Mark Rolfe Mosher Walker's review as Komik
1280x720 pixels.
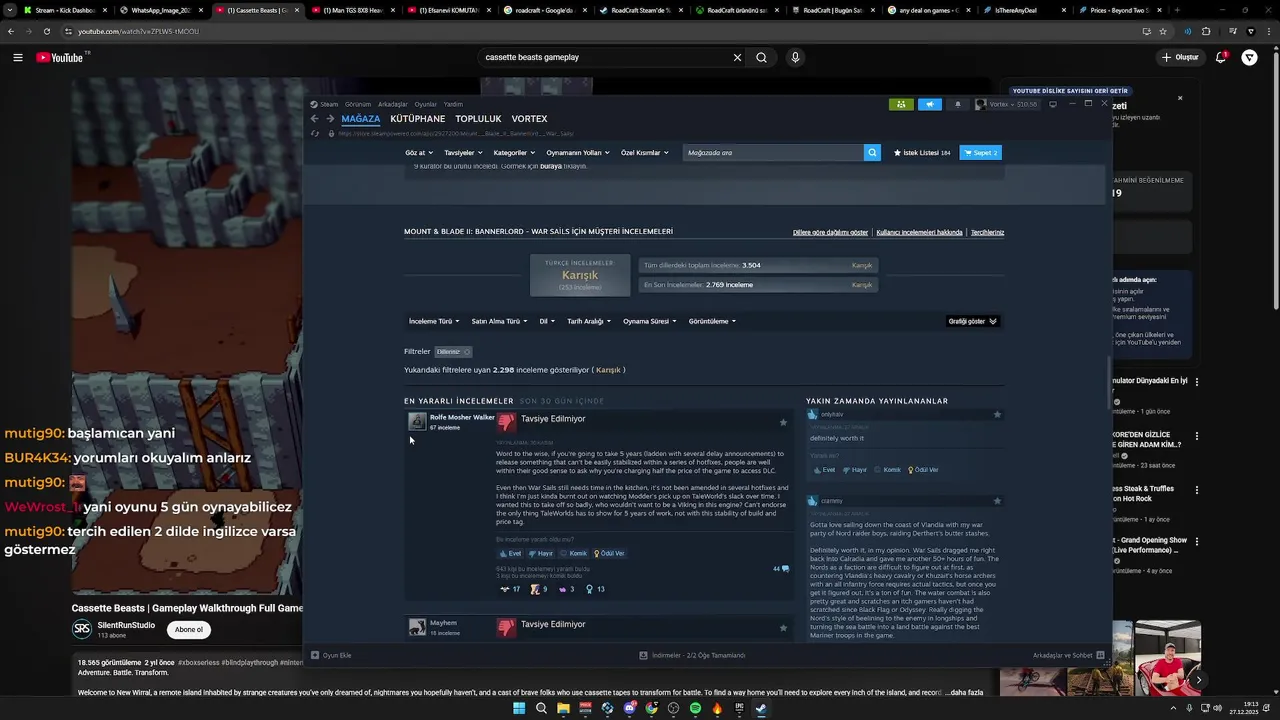click(x=574, y=553)
